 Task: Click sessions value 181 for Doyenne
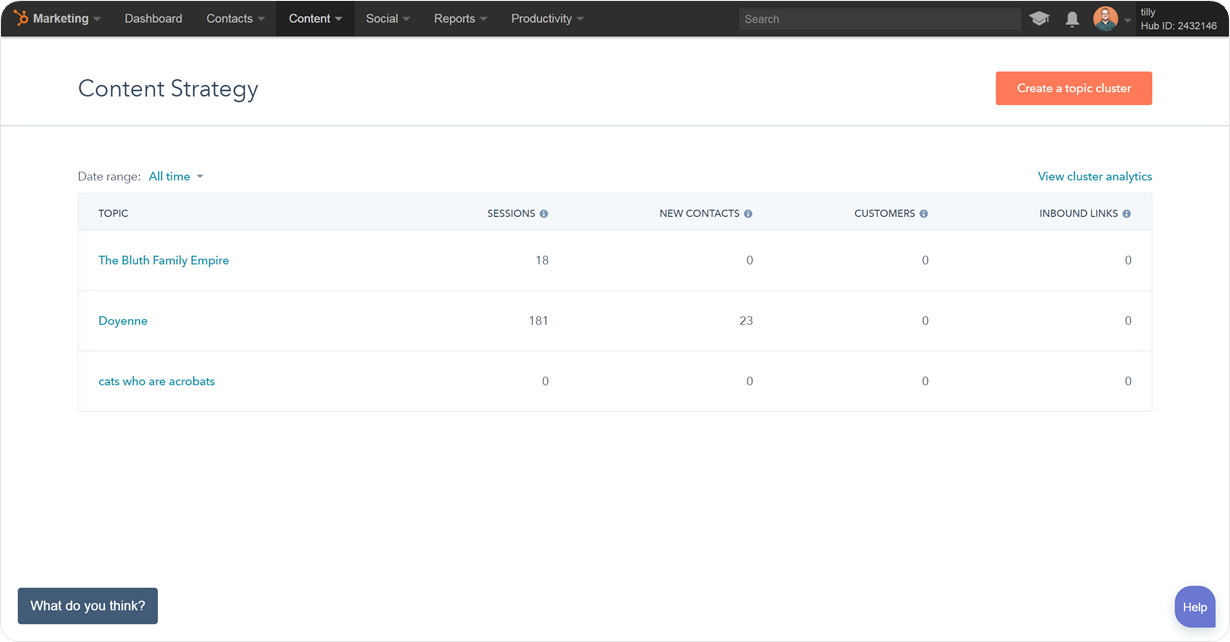point(539,321)
